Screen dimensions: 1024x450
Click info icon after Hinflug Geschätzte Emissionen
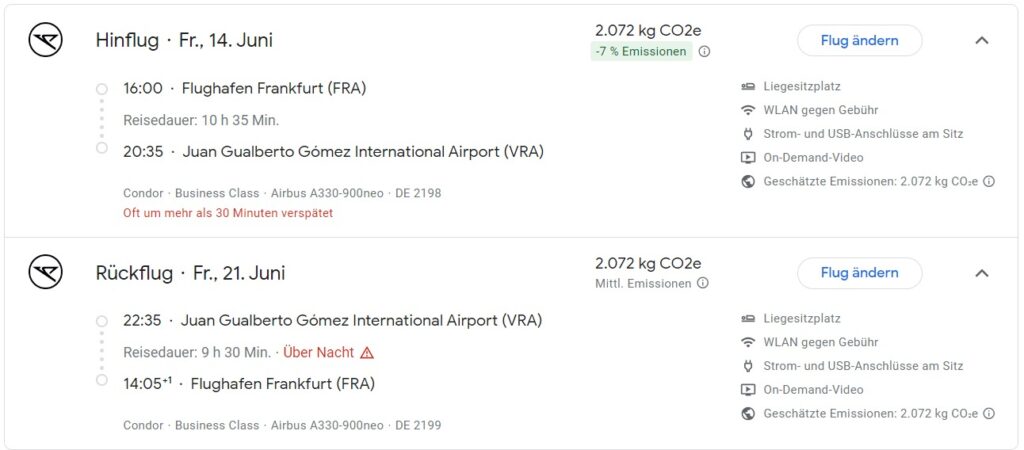point(989,181)
